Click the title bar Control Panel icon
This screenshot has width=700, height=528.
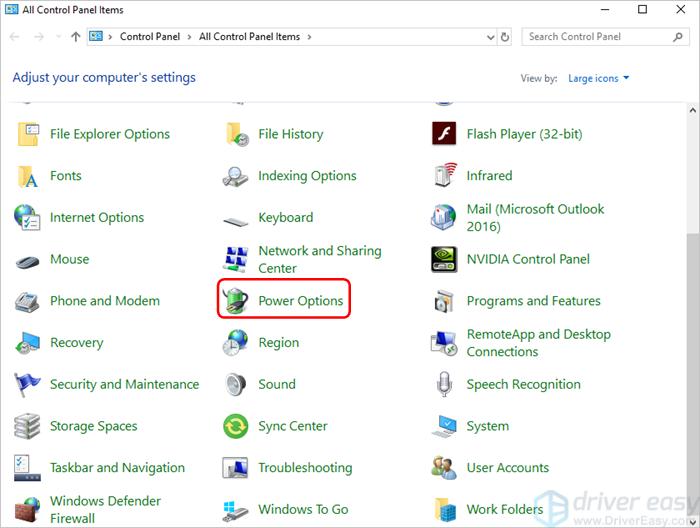12,9
